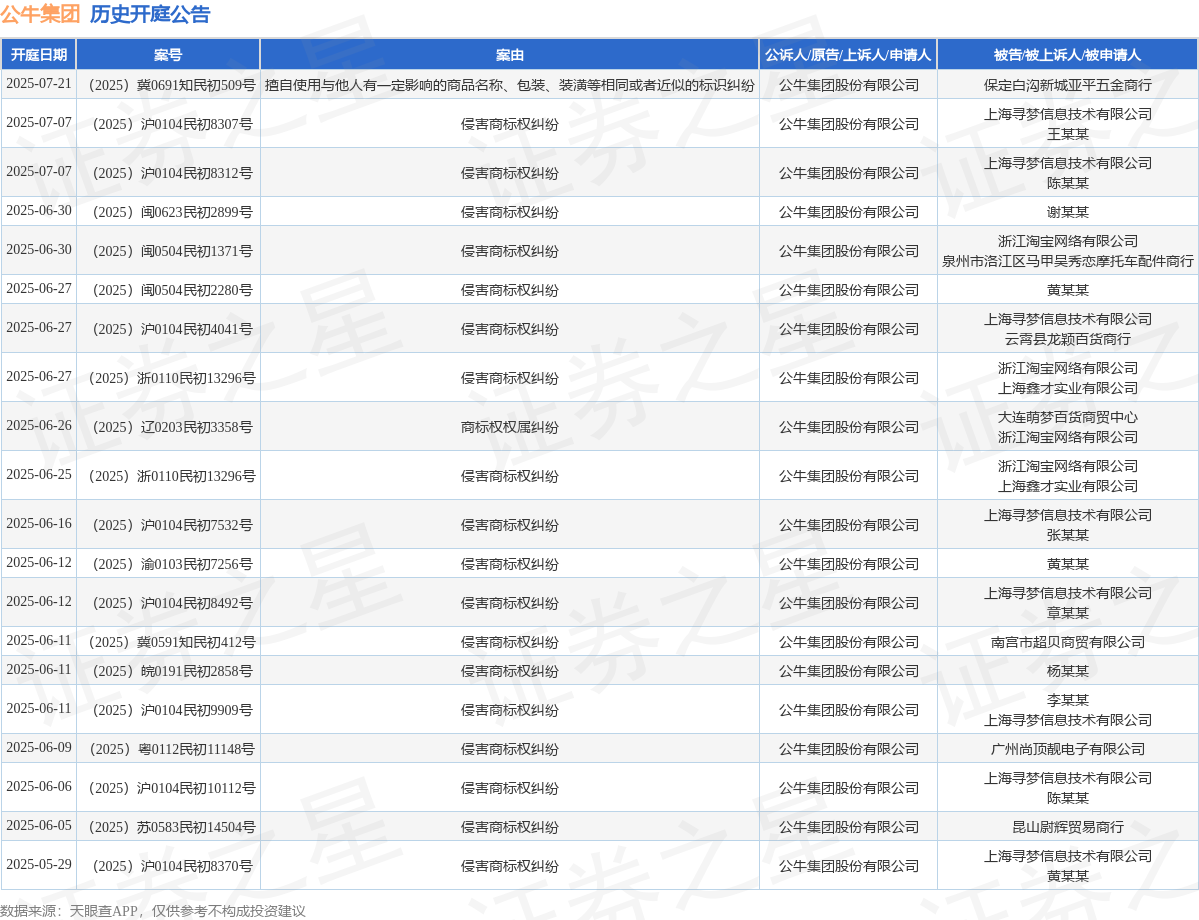
Task: Click 侵害商标权纠纷 in the 2025-06-05 row
Action: pyautogui.click(x=509, y=827)
